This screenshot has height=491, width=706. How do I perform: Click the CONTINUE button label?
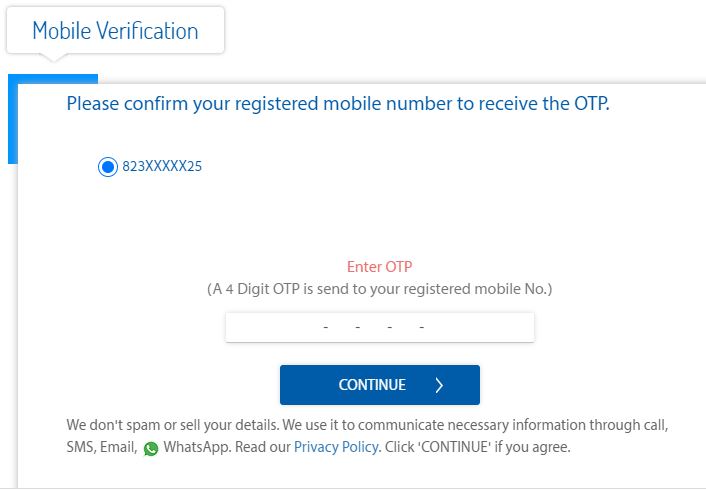(372, 385)
